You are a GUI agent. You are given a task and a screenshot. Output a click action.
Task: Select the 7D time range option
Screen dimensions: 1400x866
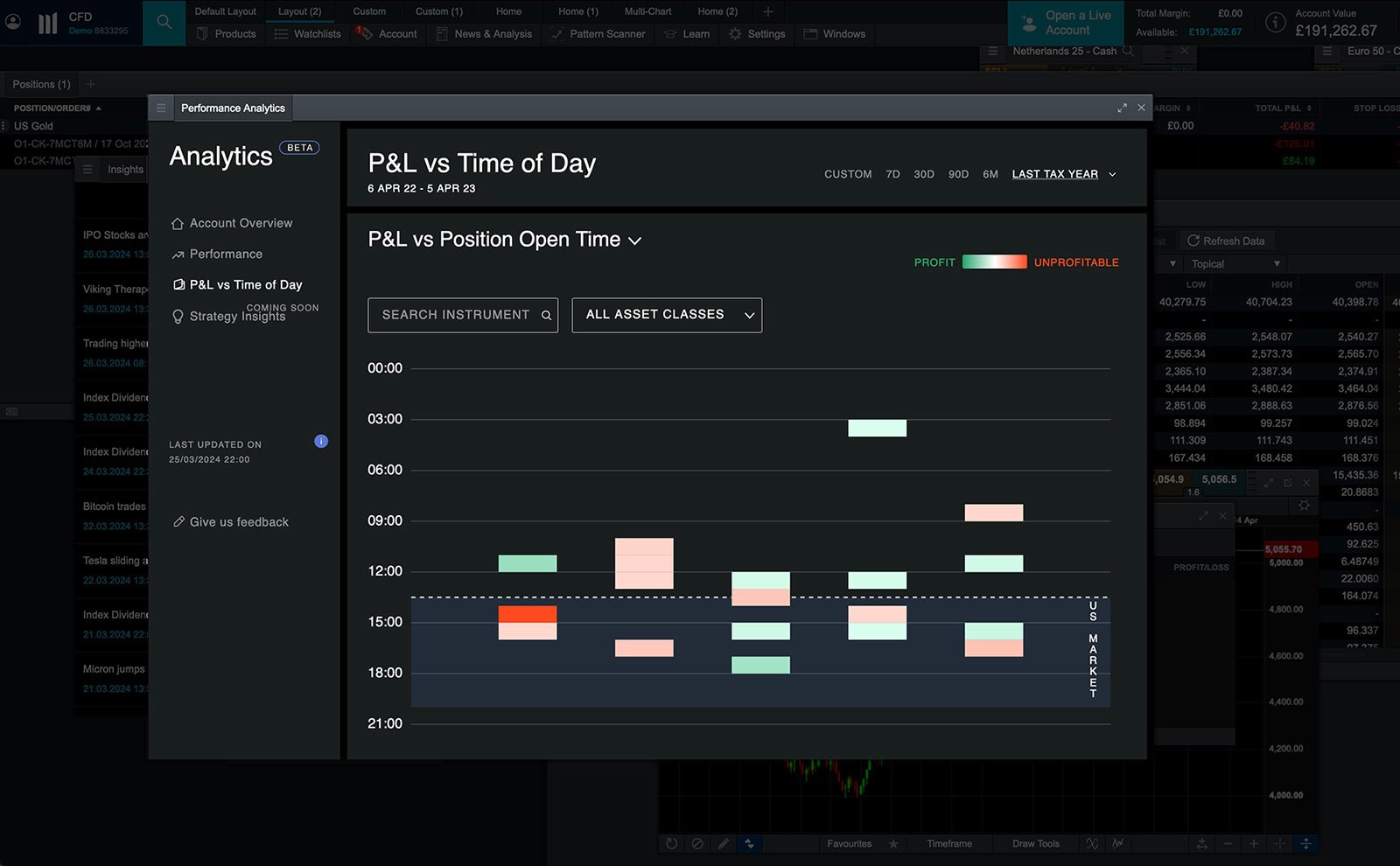click(x=892, y=175)
